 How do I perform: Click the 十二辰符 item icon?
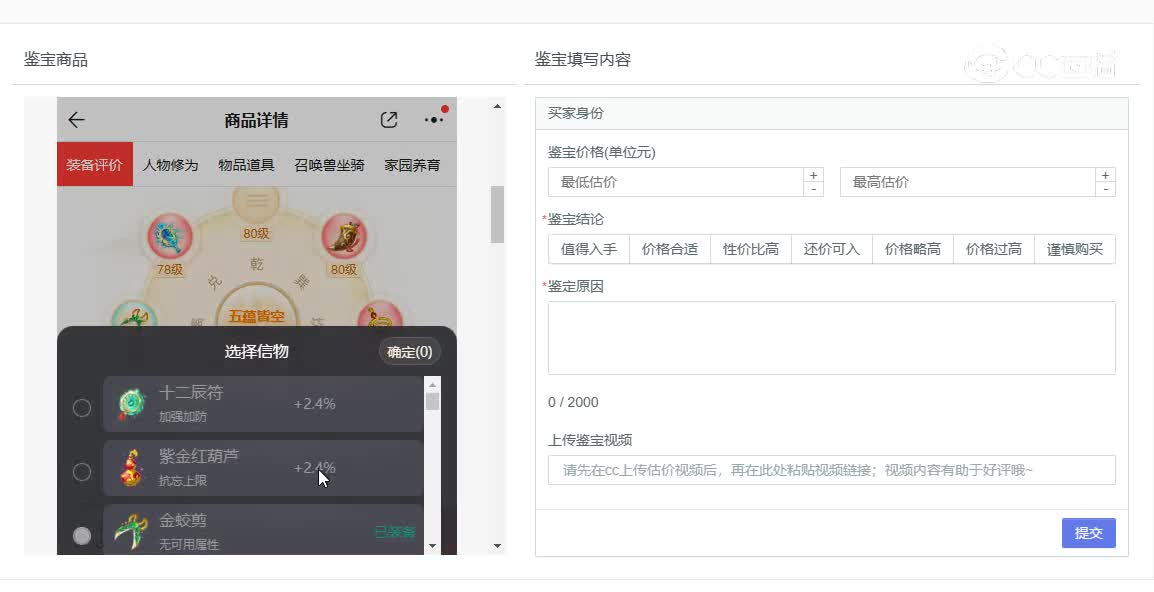(133, 404)
